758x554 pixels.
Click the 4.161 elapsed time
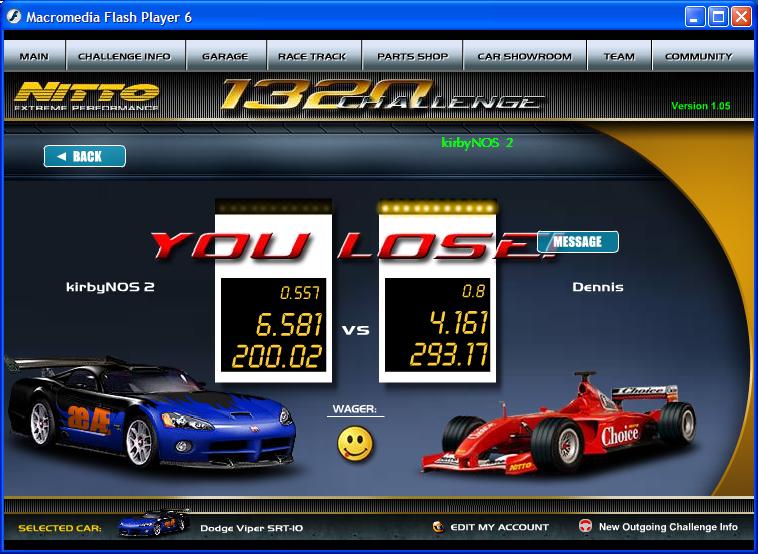pyautogui.click(x=459, y=323)
